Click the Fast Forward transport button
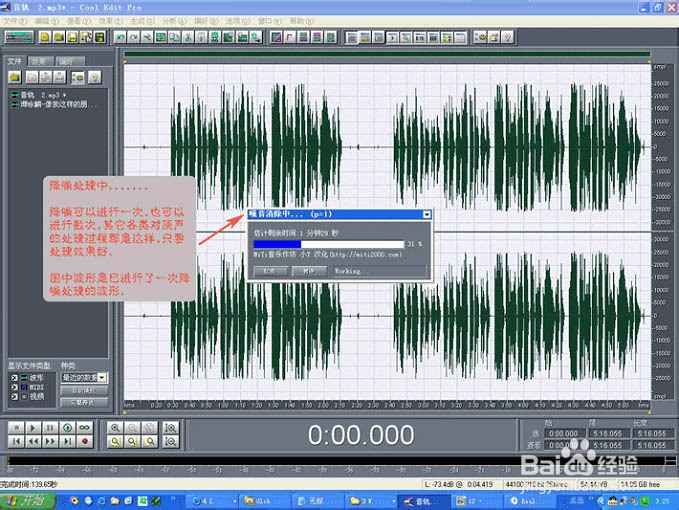The height and width of the screenshot is (510, 679). 50,442
